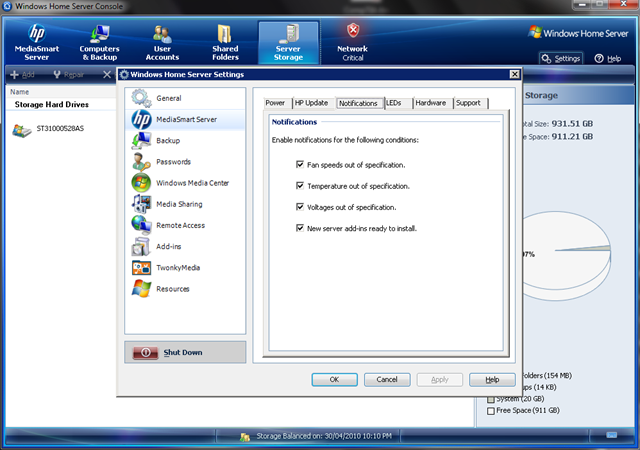Select Backup settings category

click(x=185, y=141)
